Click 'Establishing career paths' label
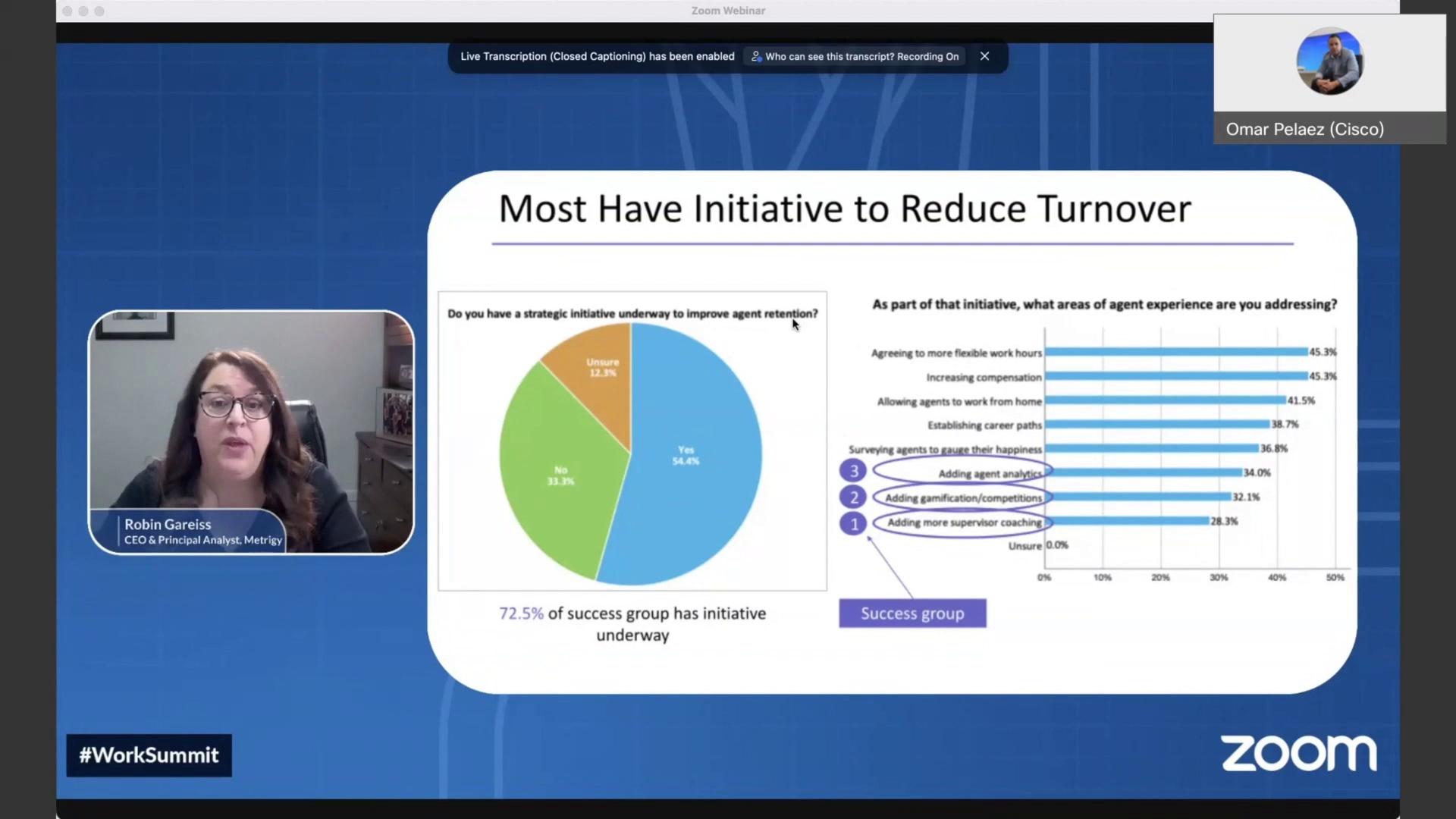1456x819 pixels. 984,425
